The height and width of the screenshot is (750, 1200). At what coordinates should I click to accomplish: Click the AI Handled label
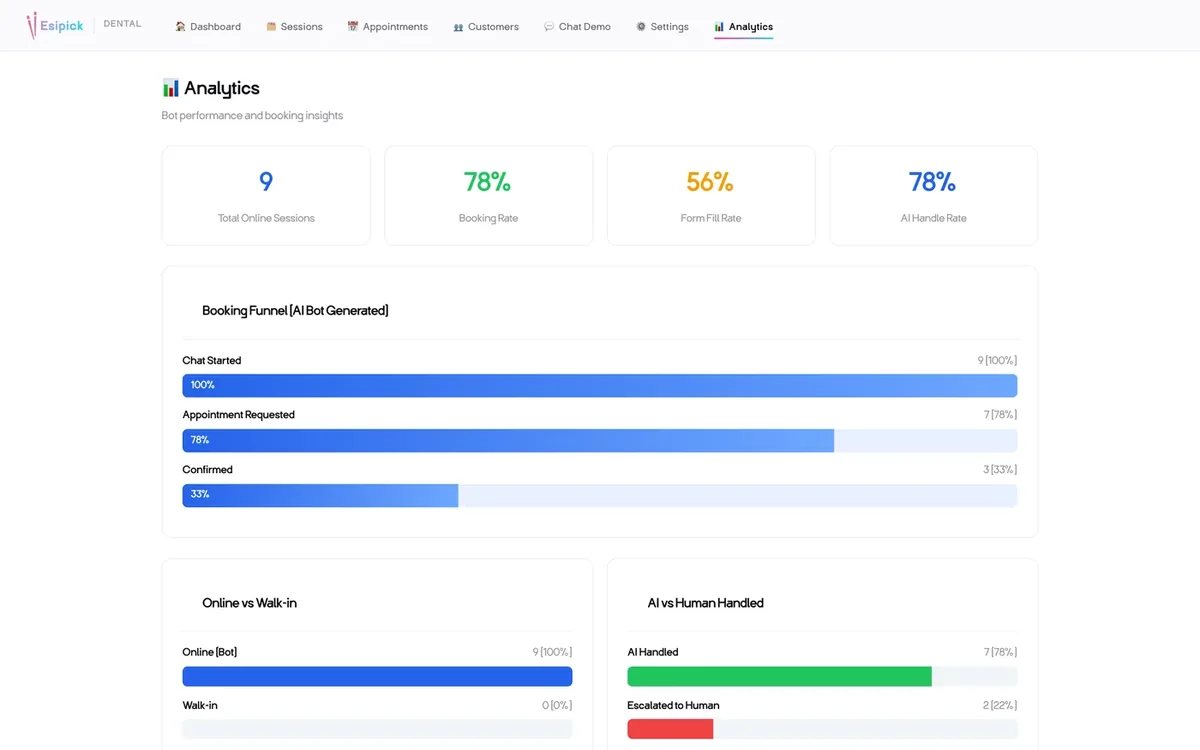point(653,652)
